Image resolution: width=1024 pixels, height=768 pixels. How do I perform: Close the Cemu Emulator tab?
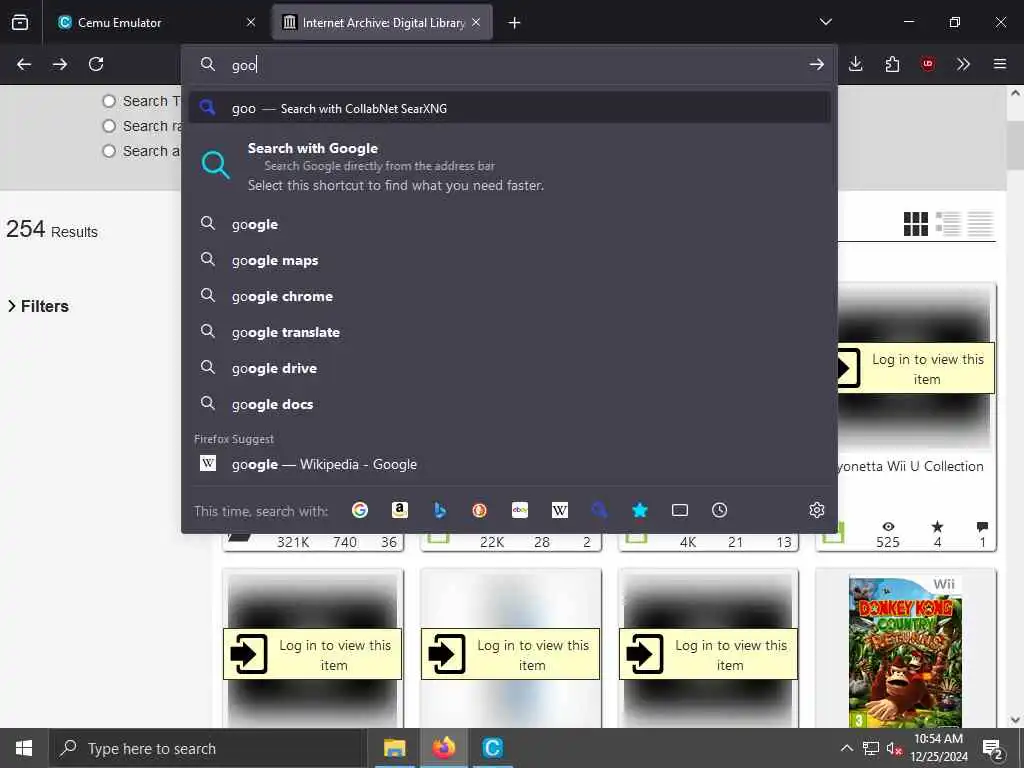click(x=251, y=22)
